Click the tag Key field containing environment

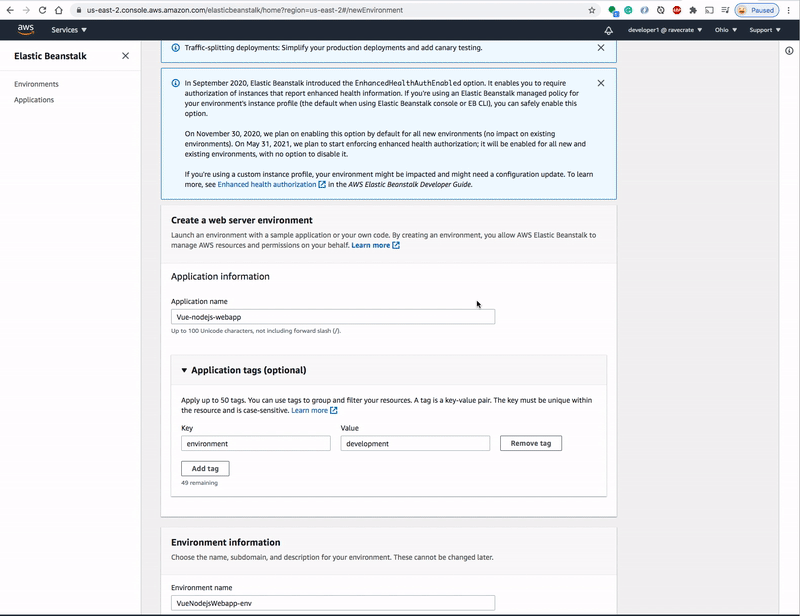pyautogui.click(x=256, y=443)
